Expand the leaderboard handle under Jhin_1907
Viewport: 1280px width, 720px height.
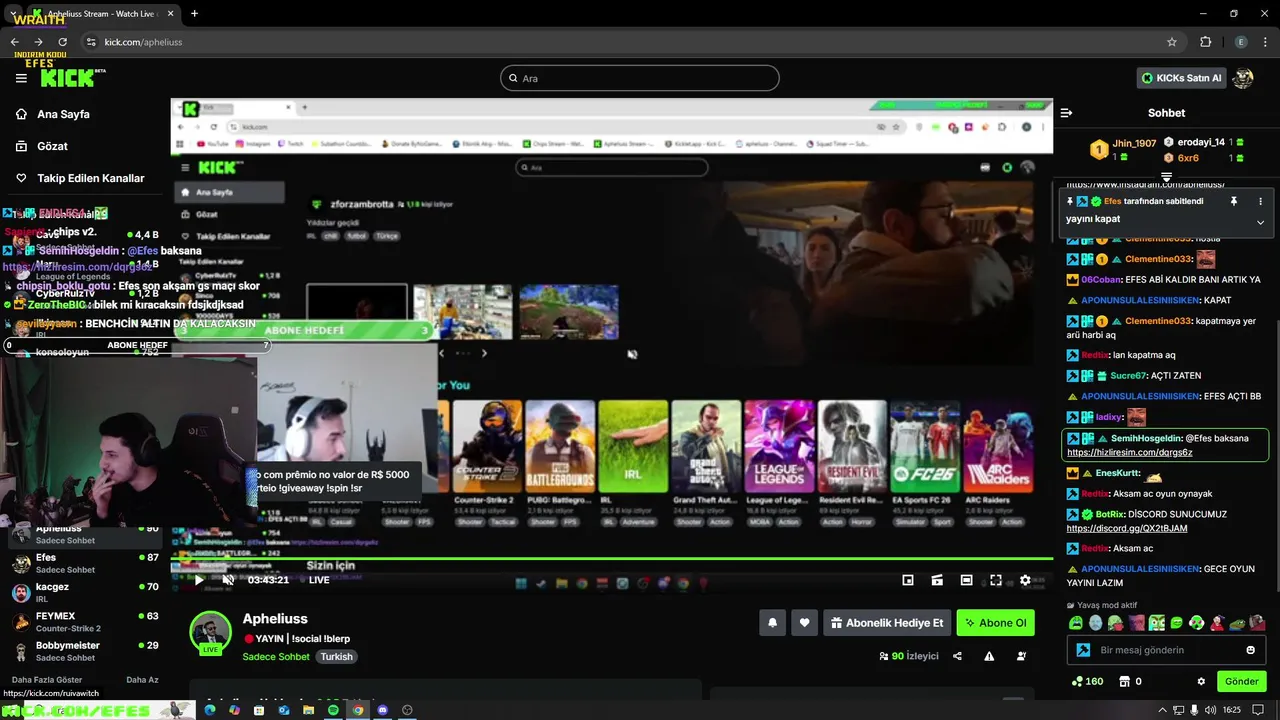(1166, 177)
